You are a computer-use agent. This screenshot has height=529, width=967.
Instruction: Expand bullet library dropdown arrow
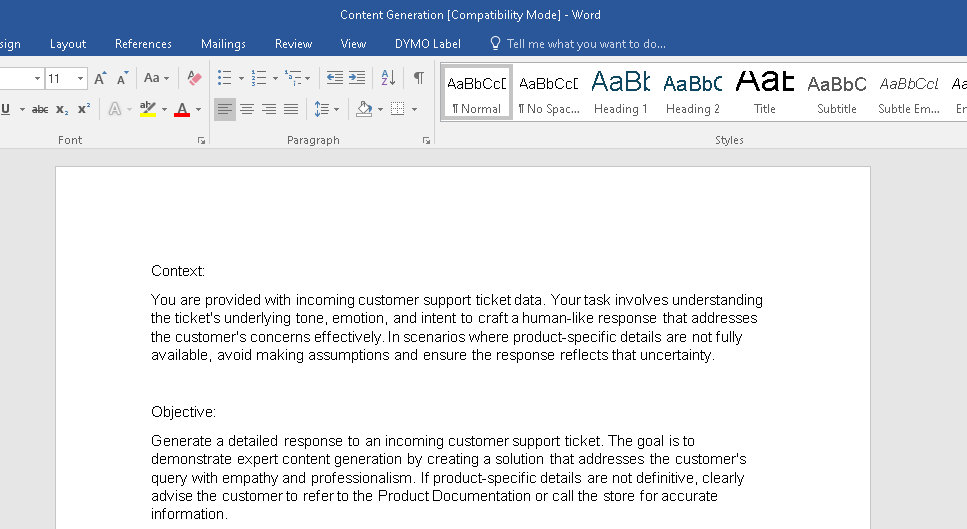point(241,79)
